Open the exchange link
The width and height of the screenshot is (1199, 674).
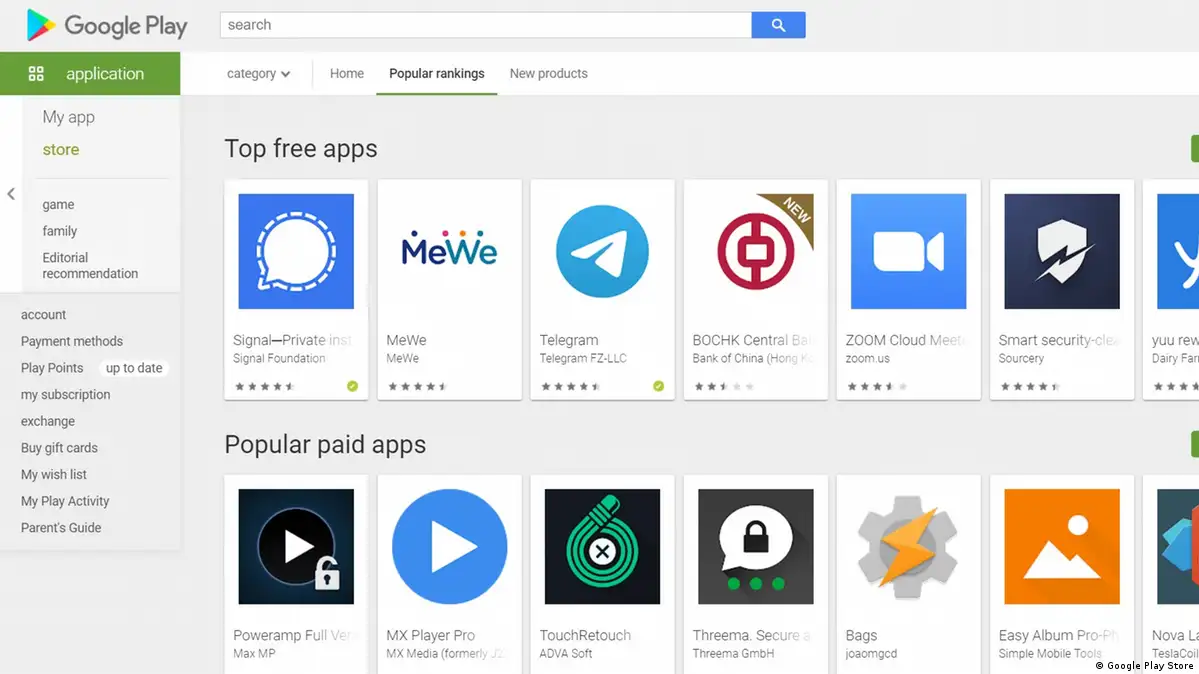[47, 422]
